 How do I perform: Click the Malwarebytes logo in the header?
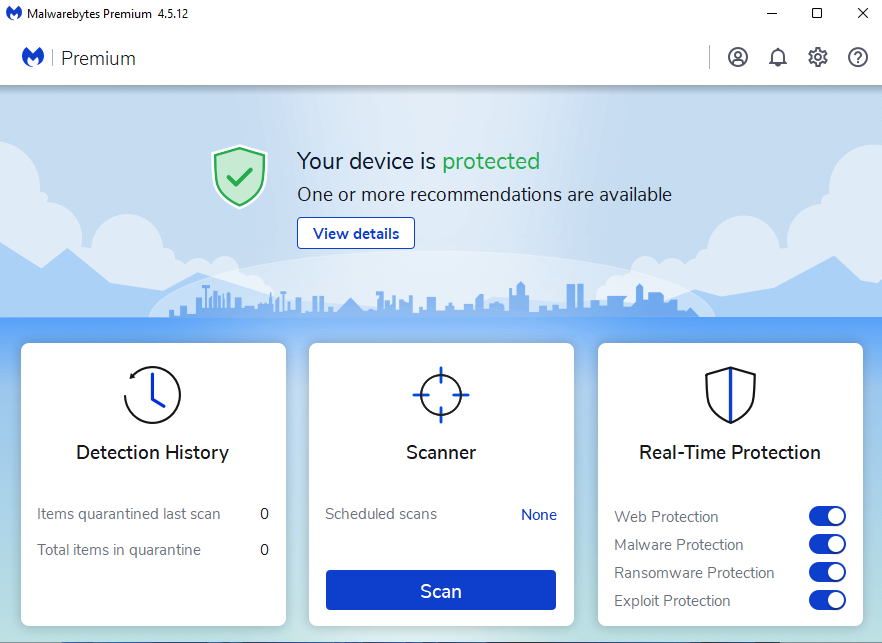click(x=33, y=57)
